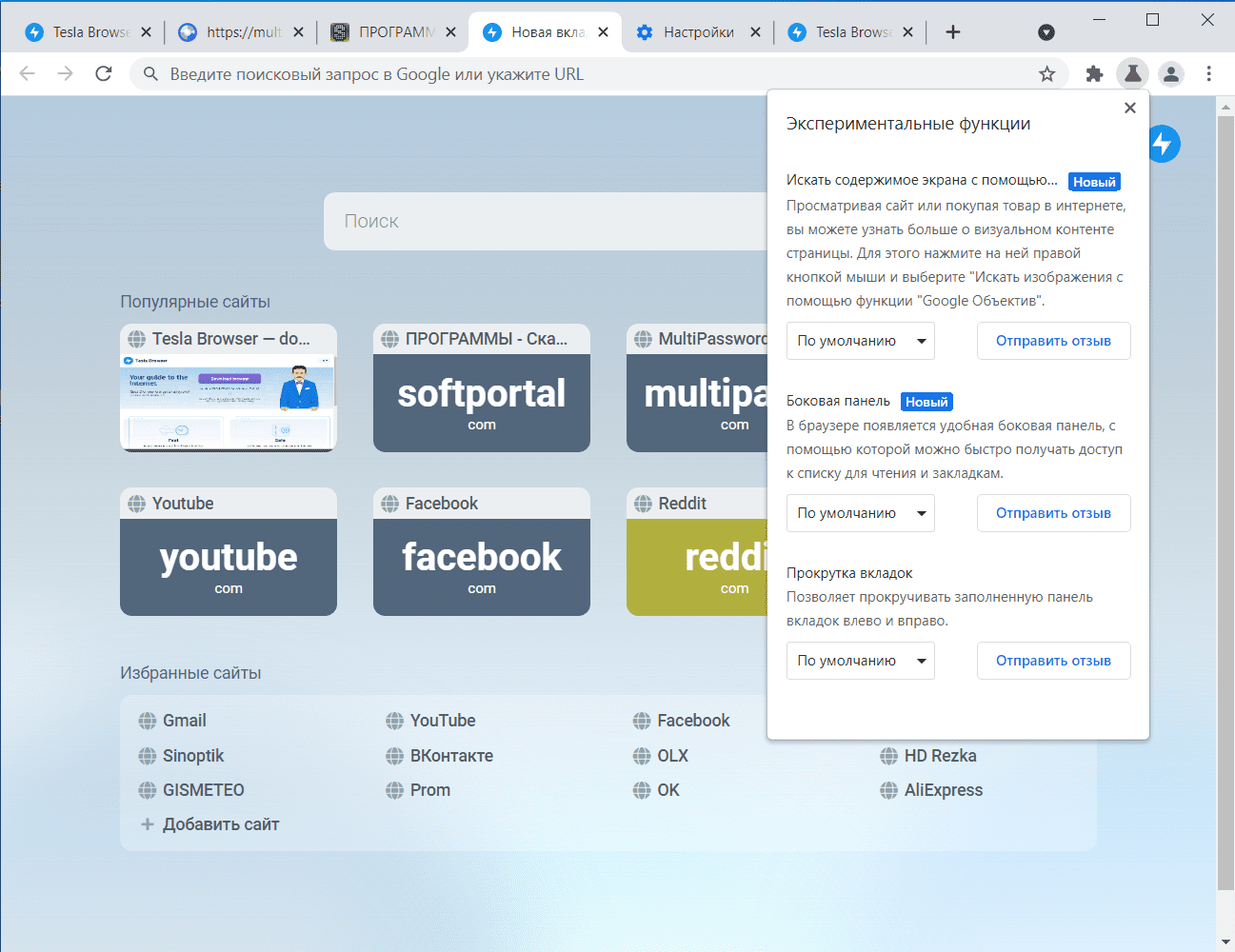The height and width of the screenshot is (952, 1235).
Task: Click Добавить сайт to add site
Action: (x=209, y=823)
